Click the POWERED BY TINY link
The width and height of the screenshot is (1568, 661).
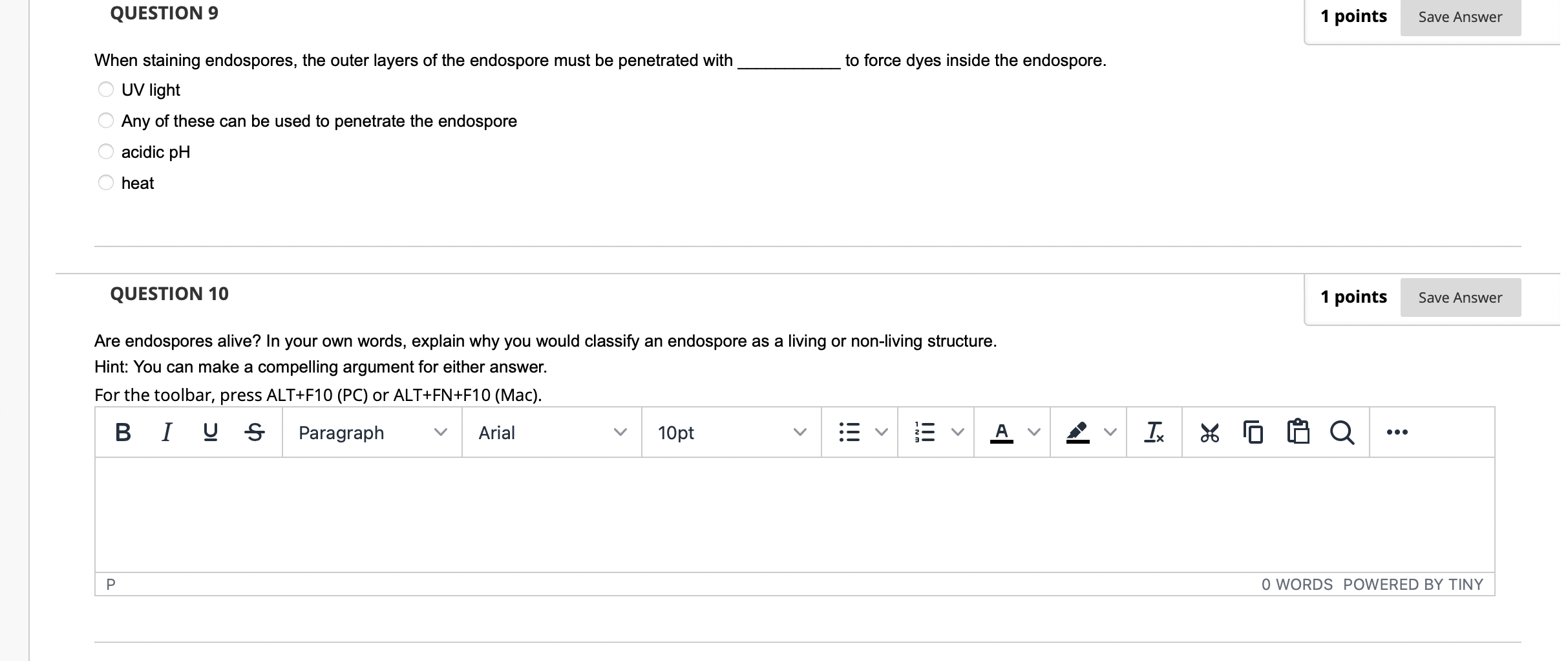(1413, 585)
